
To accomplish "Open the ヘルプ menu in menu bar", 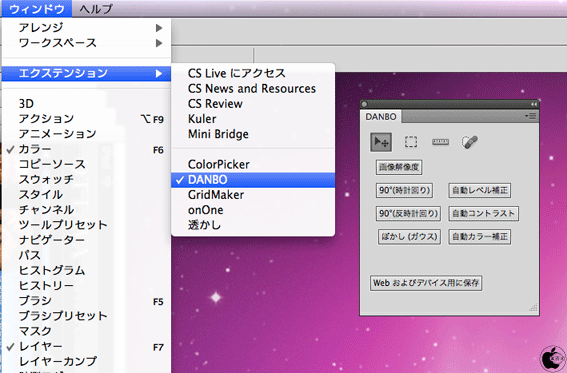I will tap(96, 9).
